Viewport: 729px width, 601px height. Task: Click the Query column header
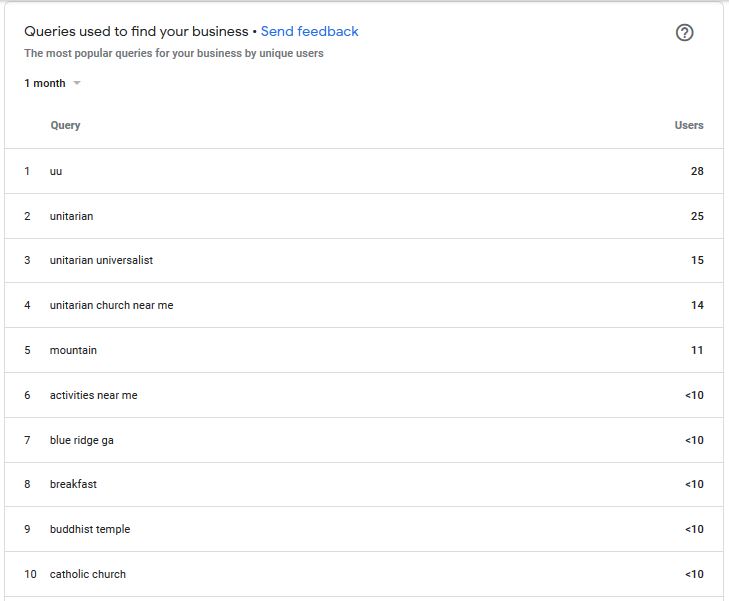pos(65,125)
